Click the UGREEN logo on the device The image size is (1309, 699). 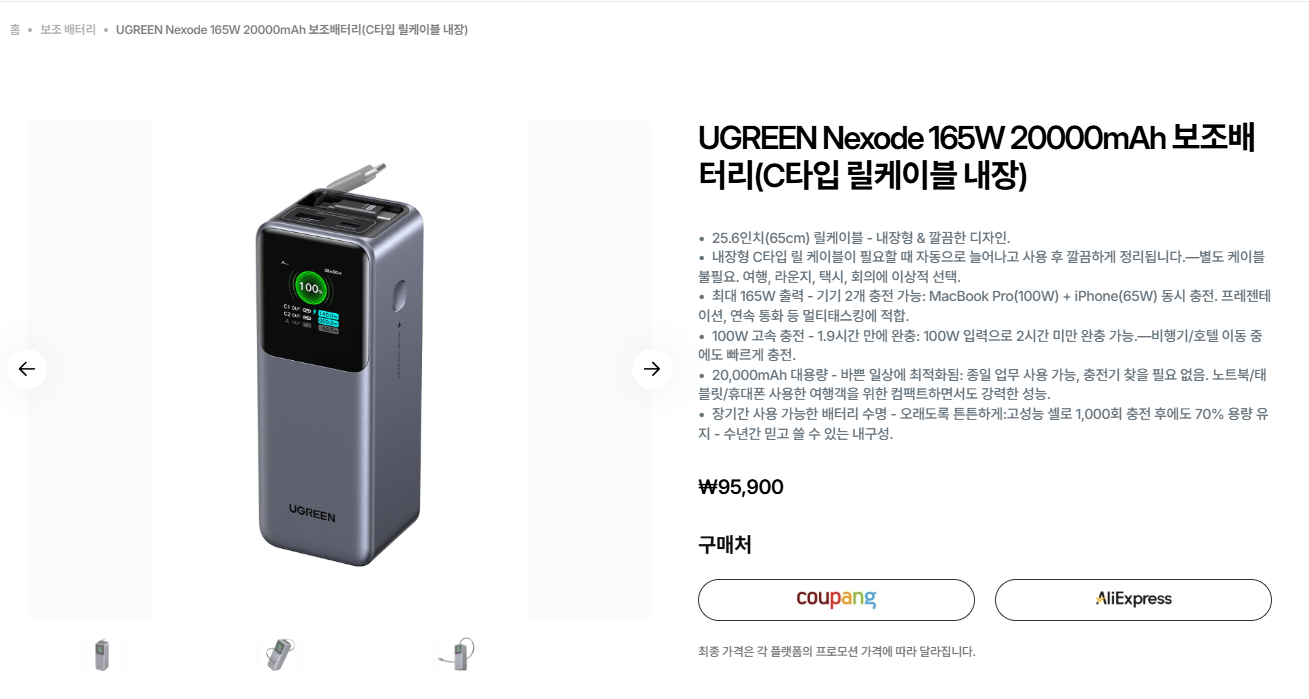point(313,516)
